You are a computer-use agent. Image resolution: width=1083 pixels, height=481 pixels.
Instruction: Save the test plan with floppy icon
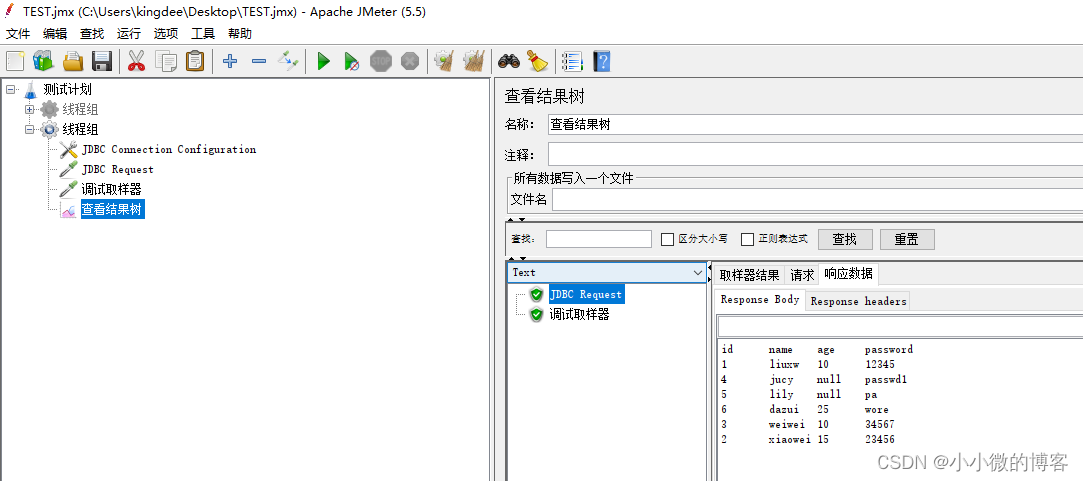102,62
